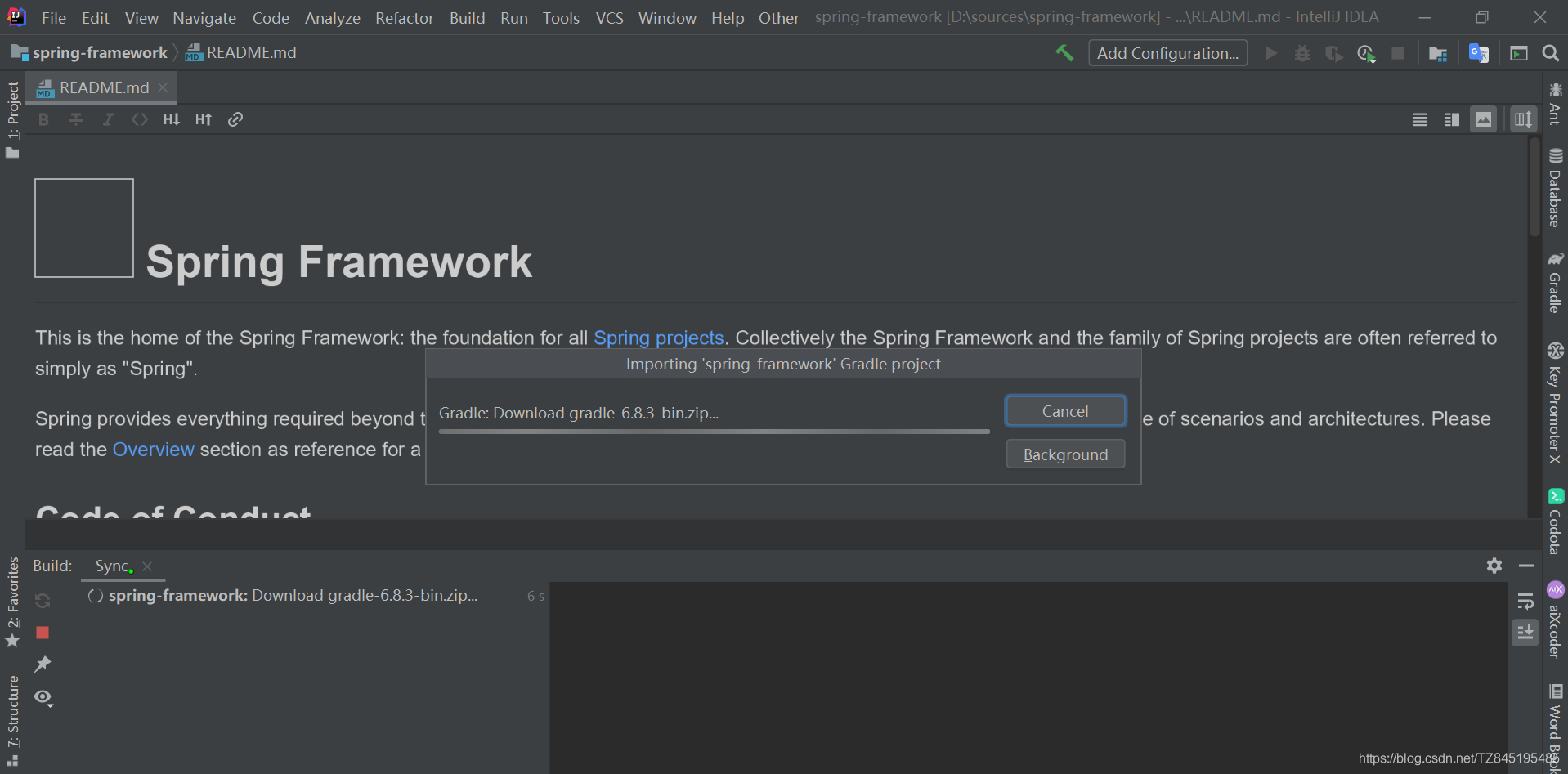Switch to editor and preview split view
1568x774 pixels.
click(1452, 119)
